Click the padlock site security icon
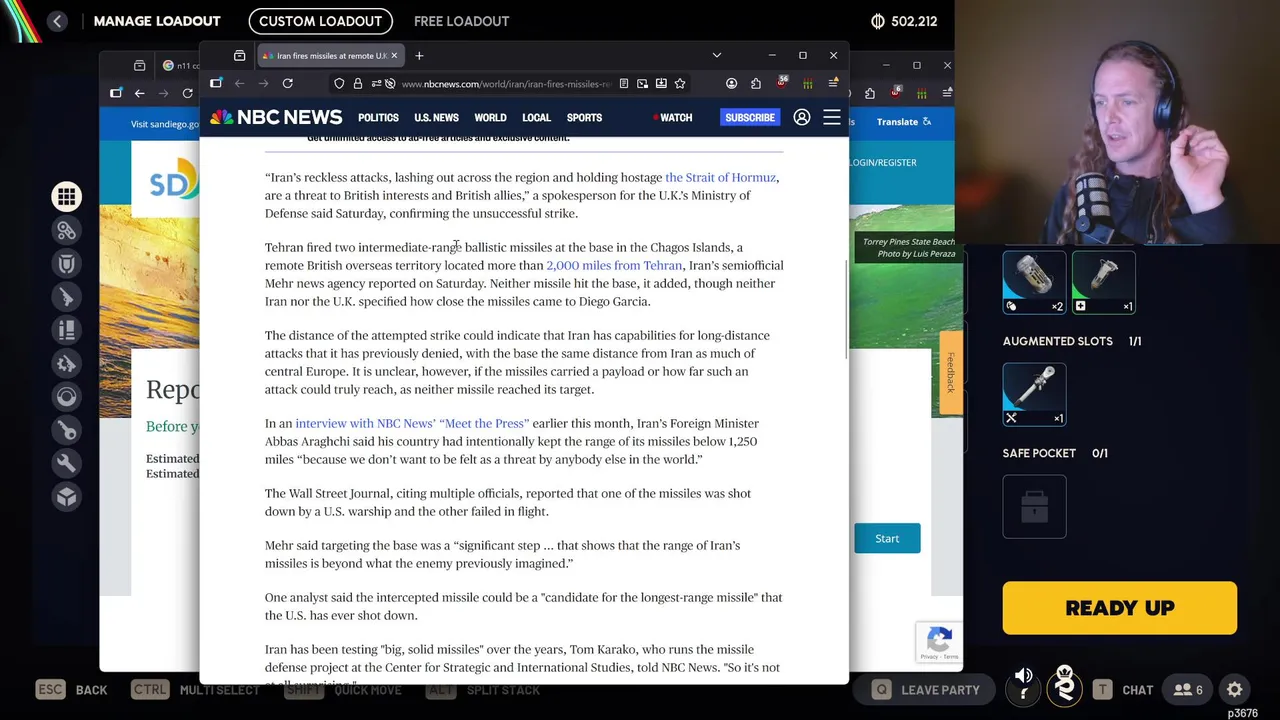Viewport: 1280px width, 720px height. [x=356, y=84]
